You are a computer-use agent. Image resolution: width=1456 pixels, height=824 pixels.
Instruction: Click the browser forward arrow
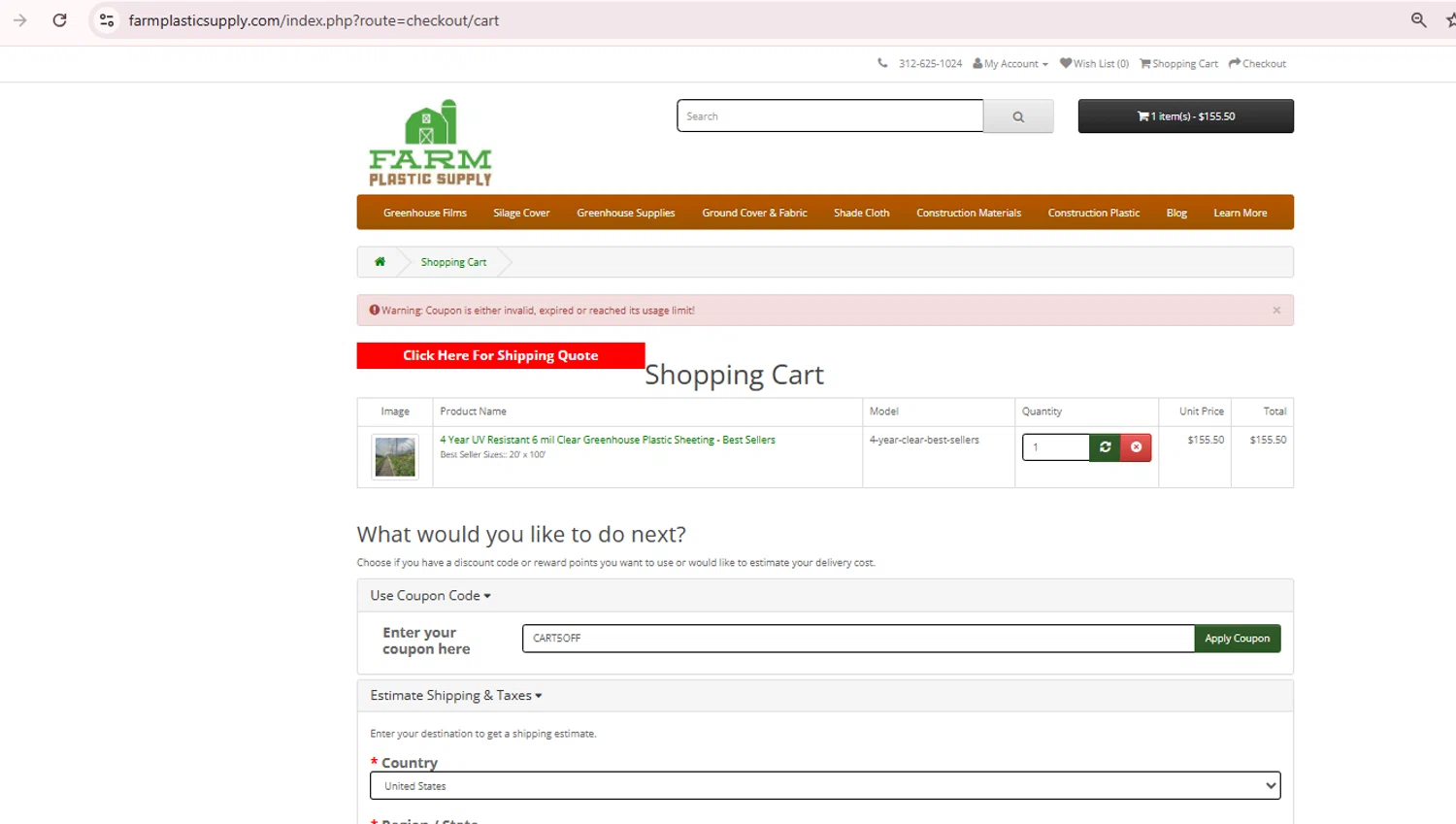click(x=19, y=20)
